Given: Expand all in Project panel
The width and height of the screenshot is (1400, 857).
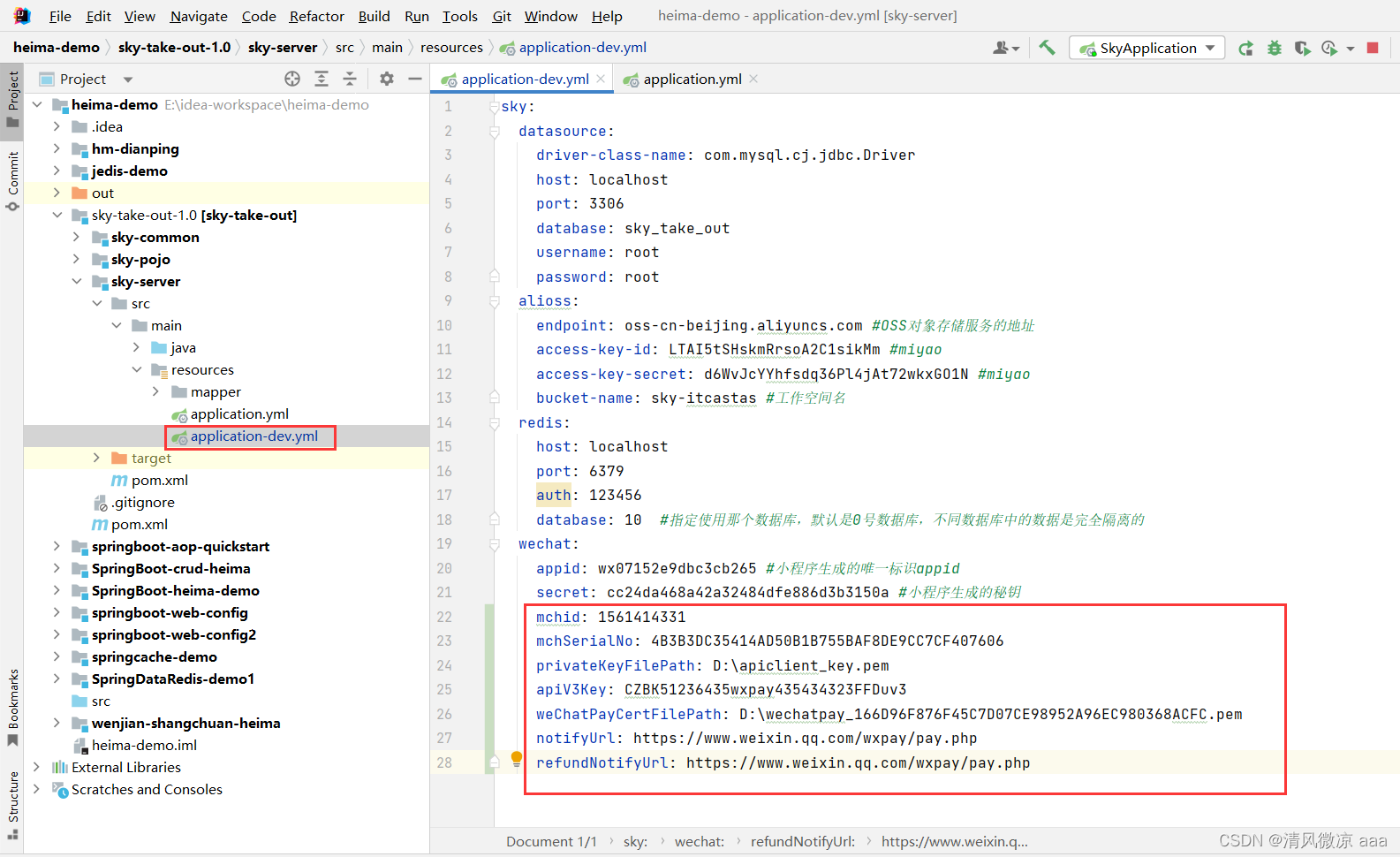Looking at the screenshot, I should point(322,79).
